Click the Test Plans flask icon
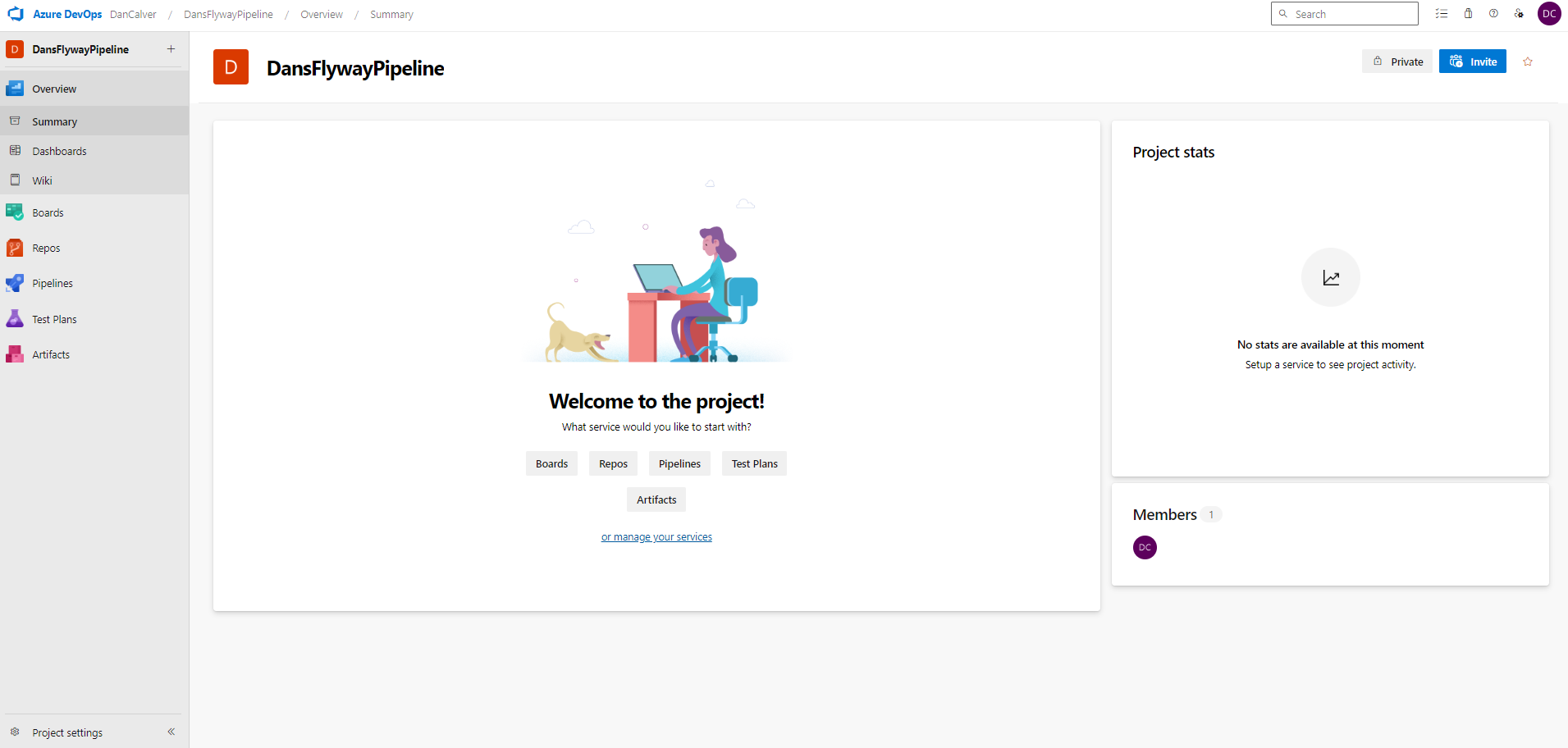Image resolution: width=1568 pixels, height=748 pixels. (15, 319)
